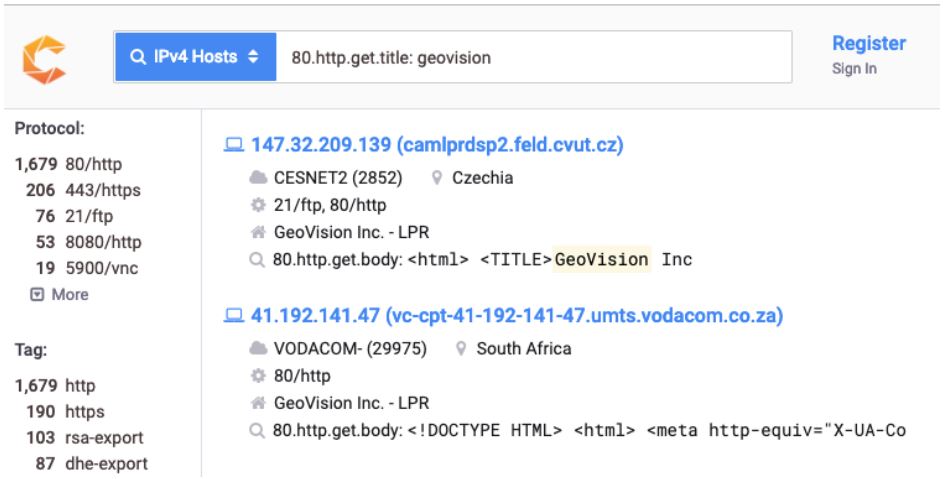Click gear icon next to 21/ftp, 80/http
Screen dimensions: 947x479
coord(258,205)
